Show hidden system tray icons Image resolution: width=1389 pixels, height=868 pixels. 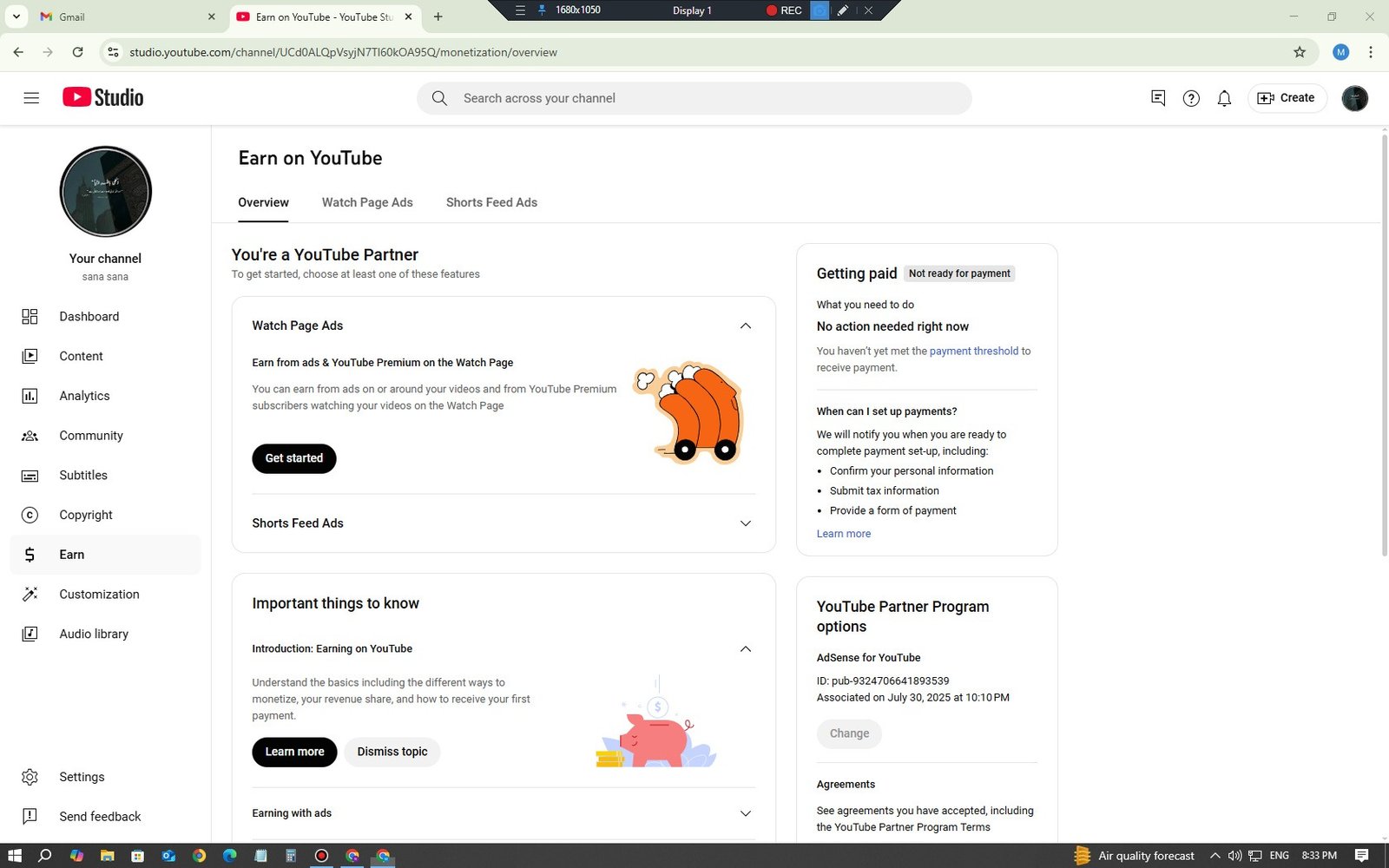click(1215, 856)
